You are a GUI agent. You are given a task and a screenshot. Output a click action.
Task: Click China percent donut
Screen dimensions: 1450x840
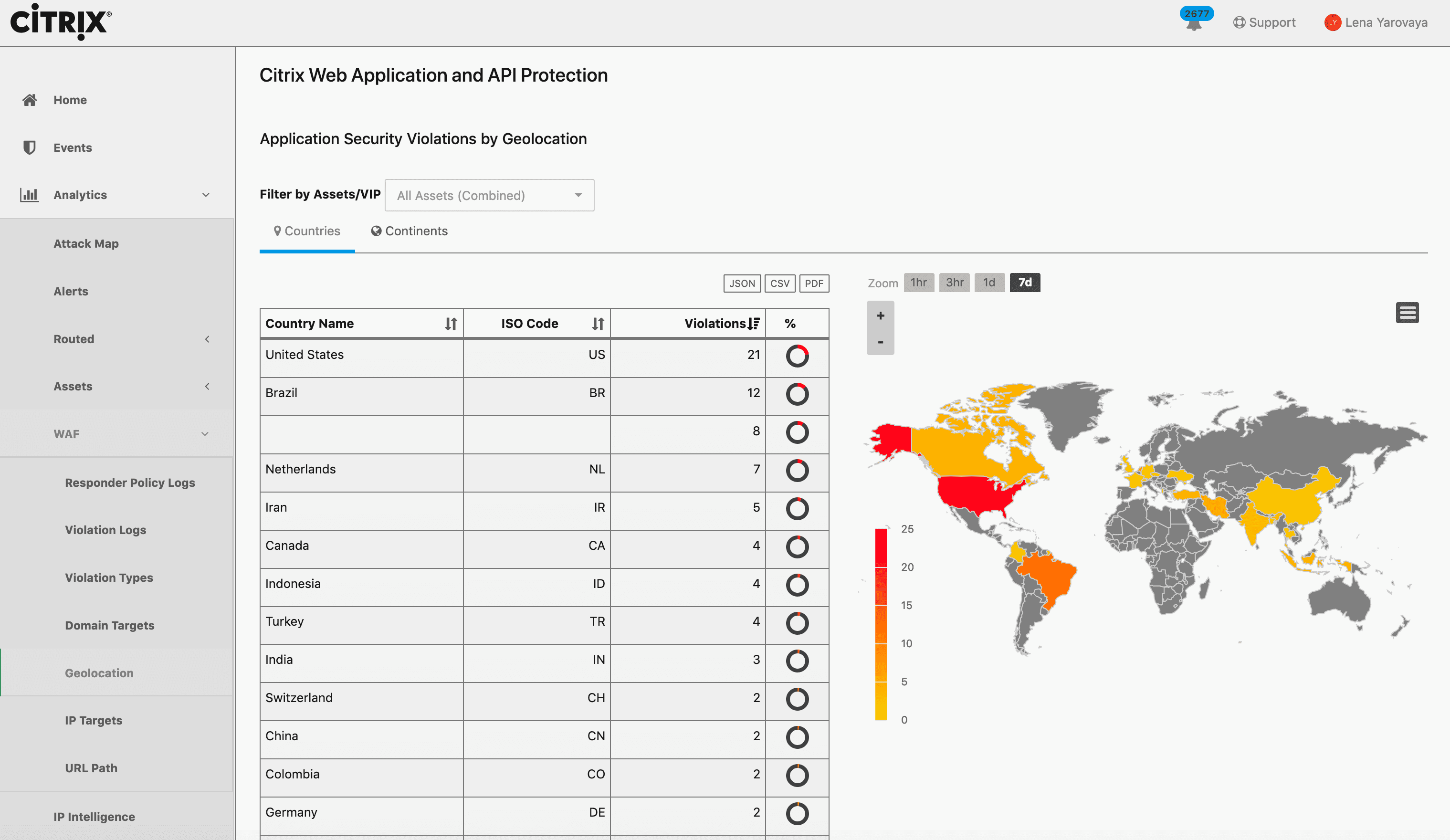point(798,737)
